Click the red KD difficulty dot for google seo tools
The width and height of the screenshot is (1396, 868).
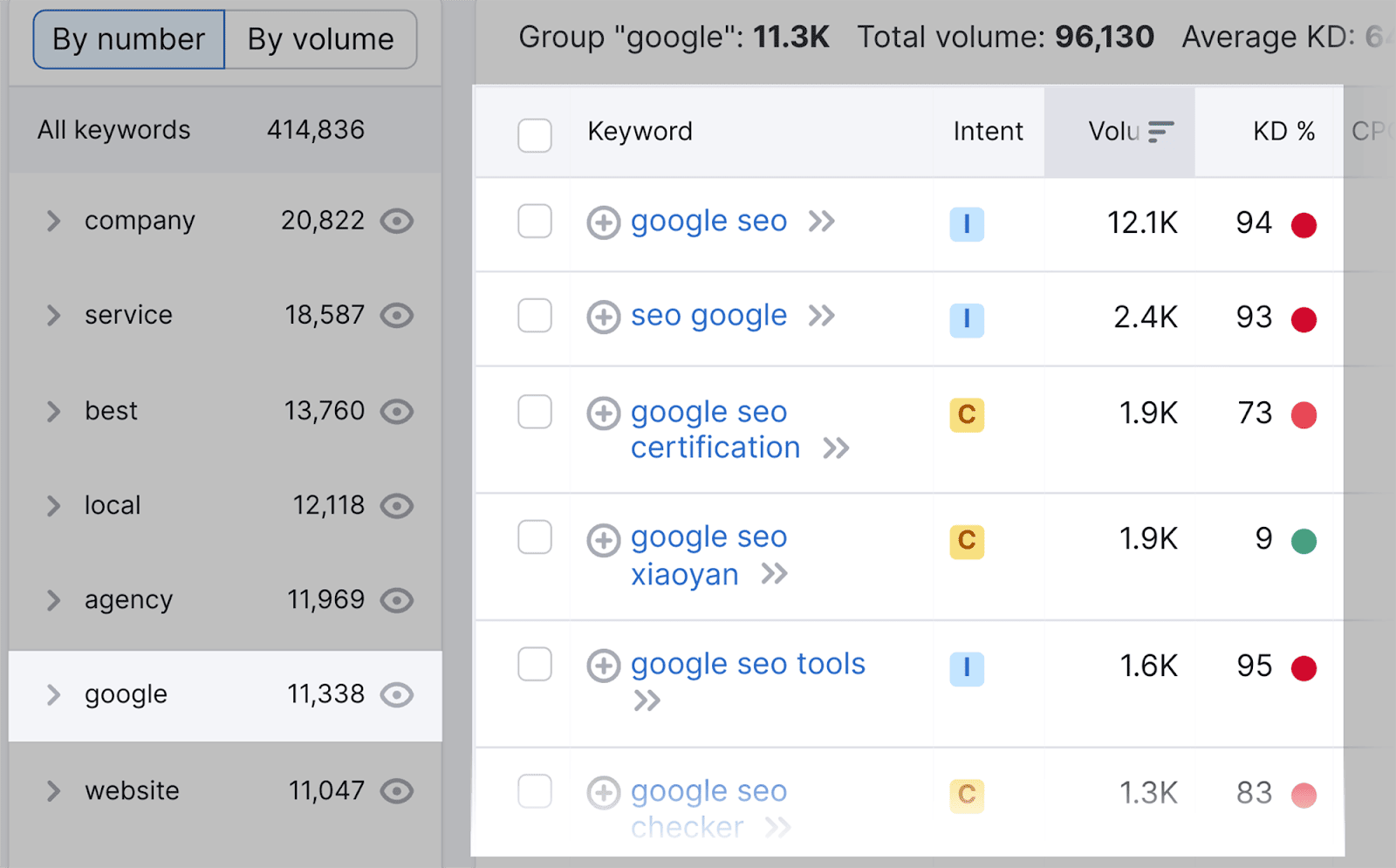click(1304, 667)
